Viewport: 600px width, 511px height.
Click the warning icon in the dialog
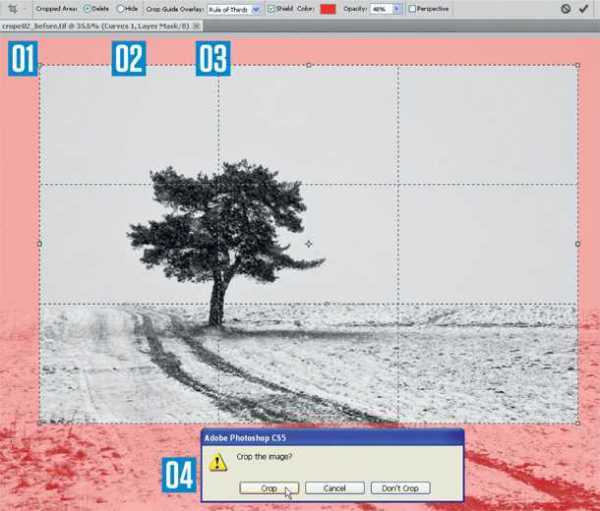[217, 461]
